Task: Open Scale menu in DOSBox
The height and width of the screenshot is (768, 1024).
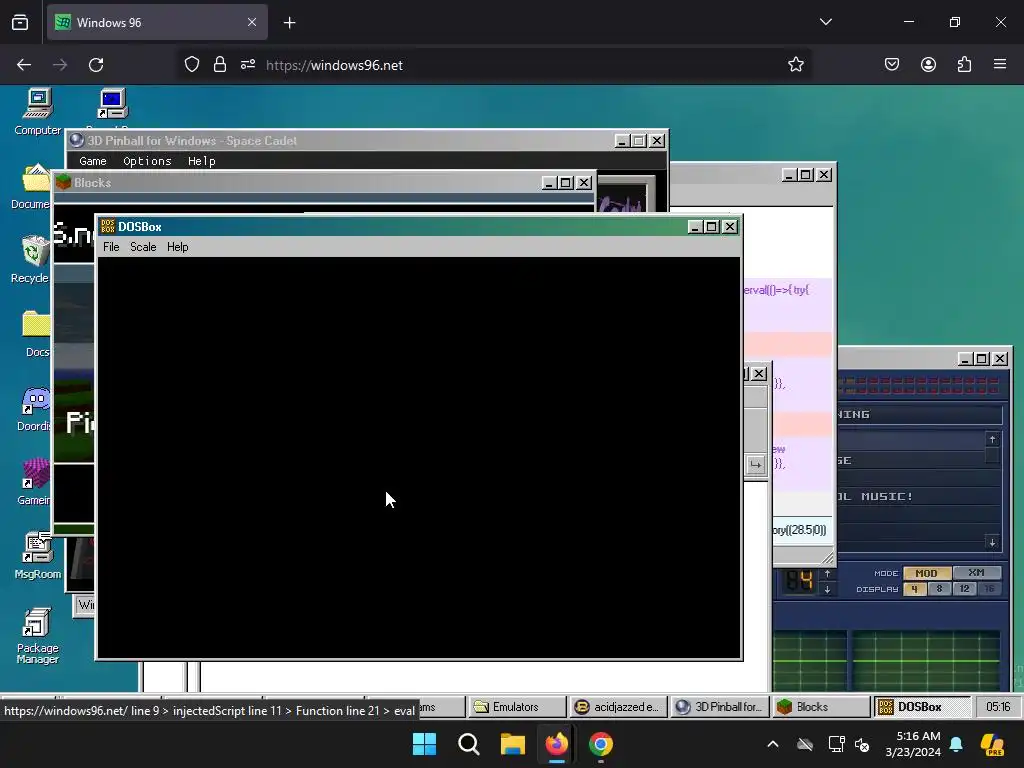Action: coord(143,247)
